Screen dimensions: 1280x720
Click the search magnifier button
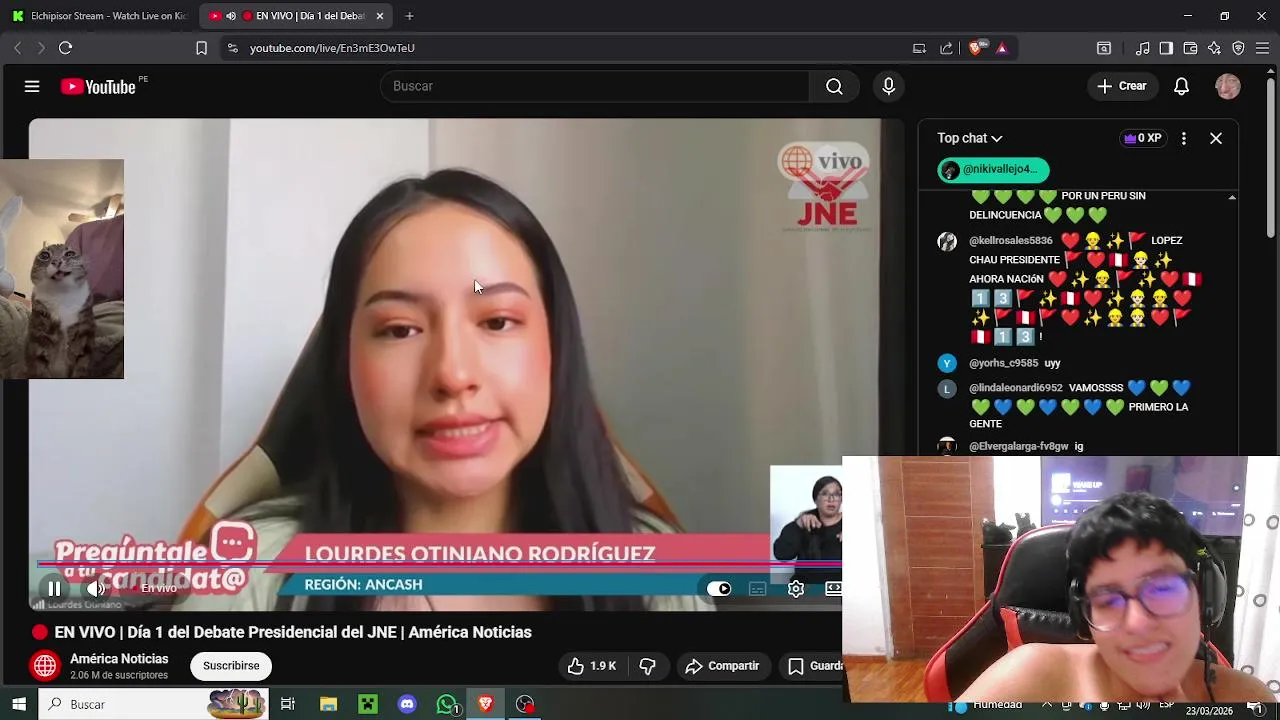834,86
